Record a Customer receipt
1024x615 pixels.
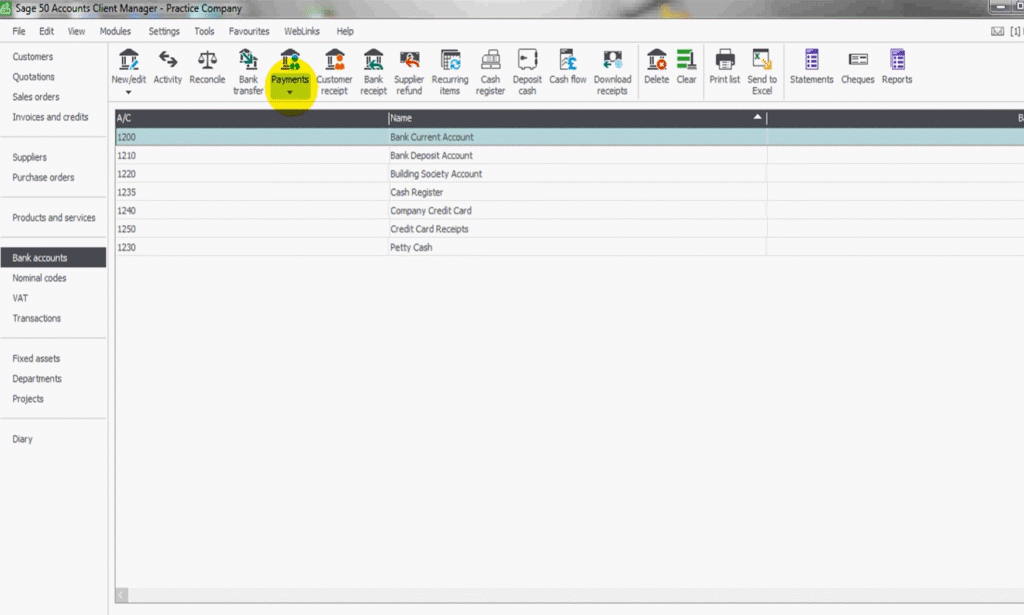(x=334, y=72)
